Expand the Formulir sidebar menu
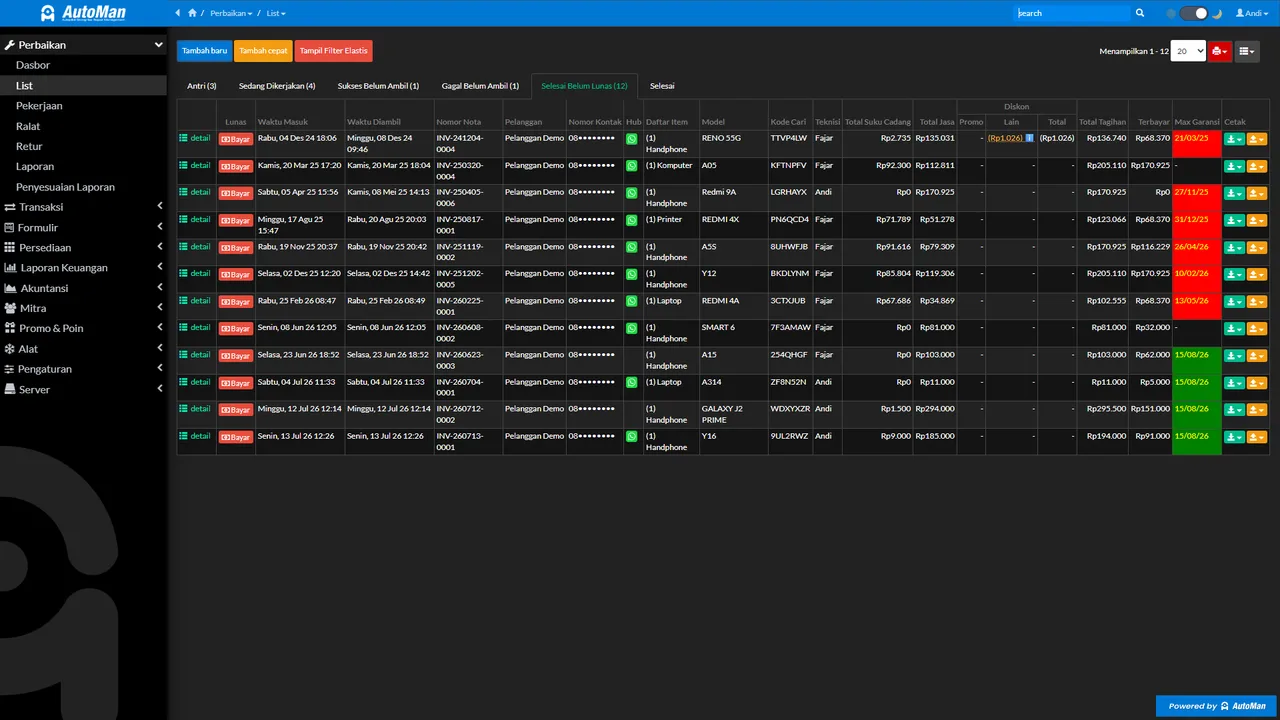This screenshot has height=720, width=1280. (x=83, y=227)
